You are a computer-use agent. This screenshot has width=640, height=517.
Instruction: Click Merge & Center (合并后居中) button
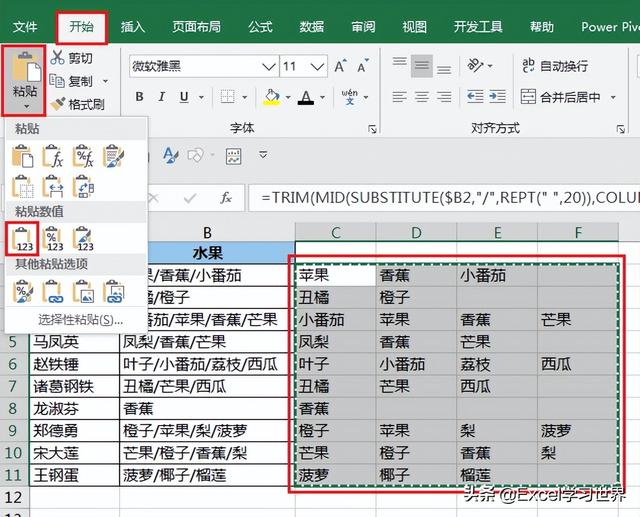pyautogui.click(x=560, y=97)
